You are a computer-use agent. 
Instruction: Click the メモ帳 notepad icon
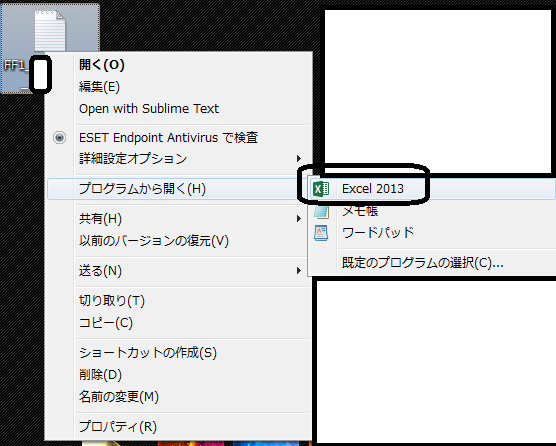321,212
